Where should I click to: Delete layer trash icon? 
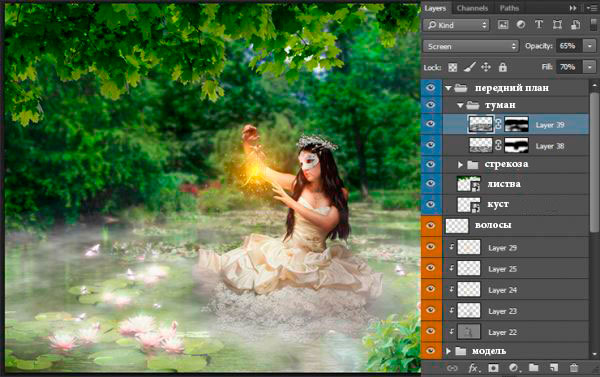point(574,368)
